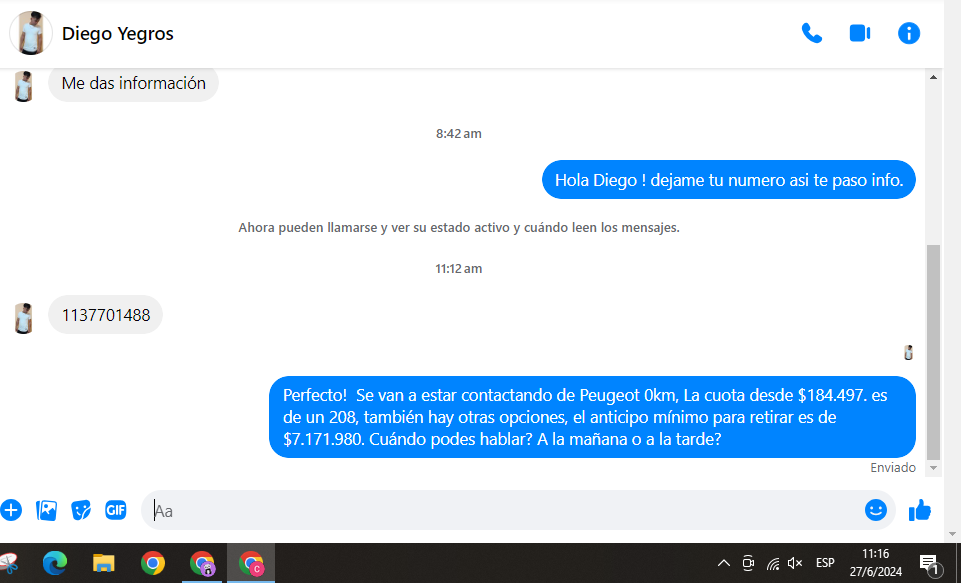Open Google Chrome from taskbar
This screenshot has height=583, width=961.
[153, 563]
